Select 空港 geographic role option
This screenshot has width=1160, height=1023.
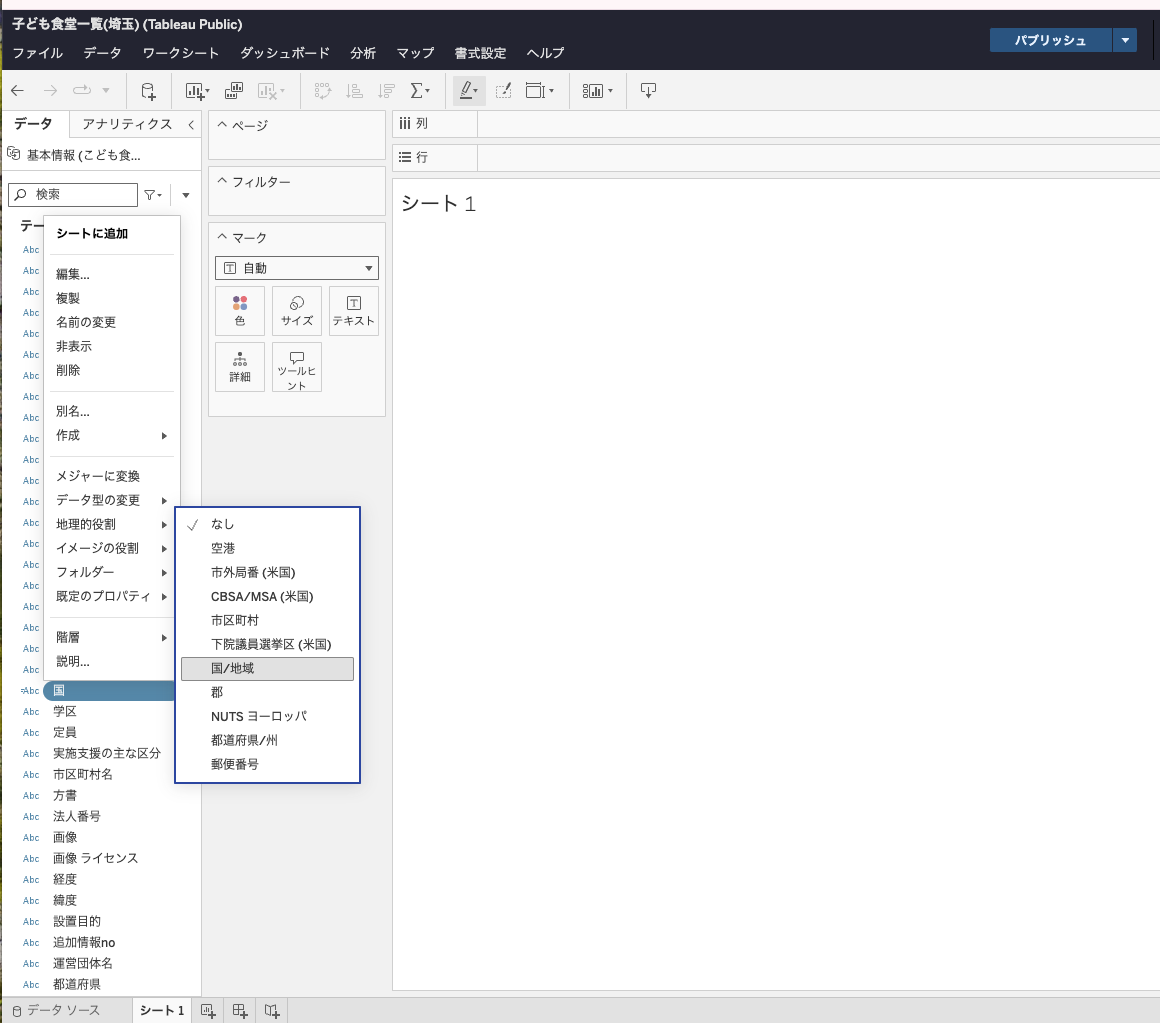point(268,548)
